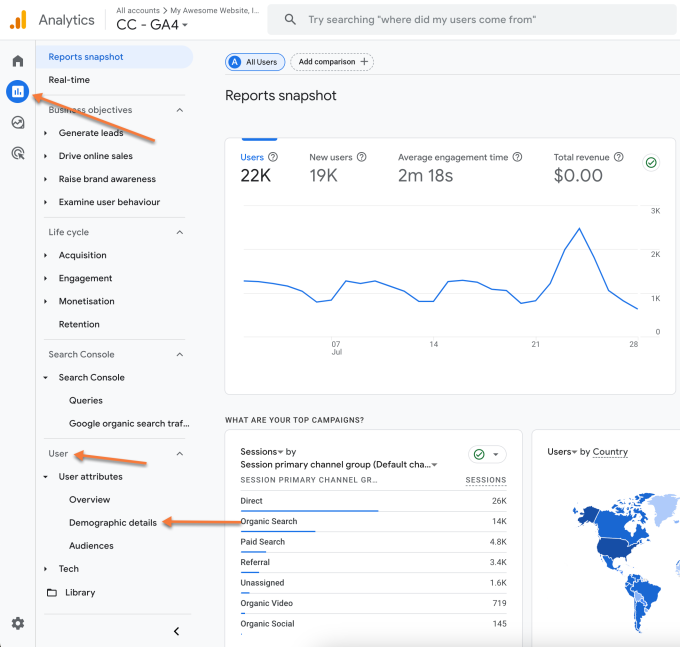Open the Real-time report
Image resolution: width=680 pixels, height=647 pixels.
point(69,80)
